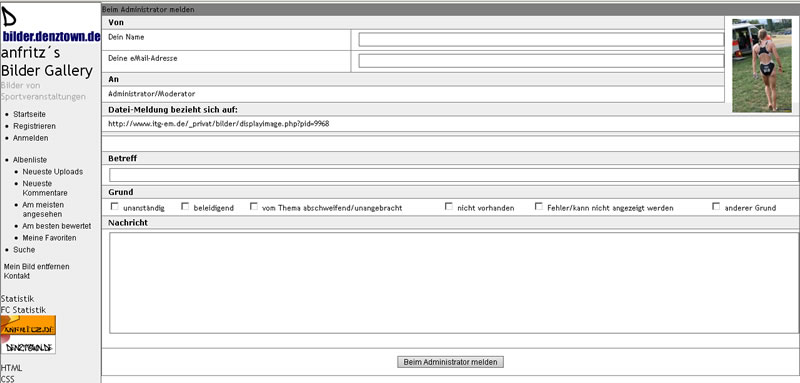Screen dimensions: 800x383
Task: Tick 'vom Thema abschweifend/unangebracht' checkbox
Action: 254,207
